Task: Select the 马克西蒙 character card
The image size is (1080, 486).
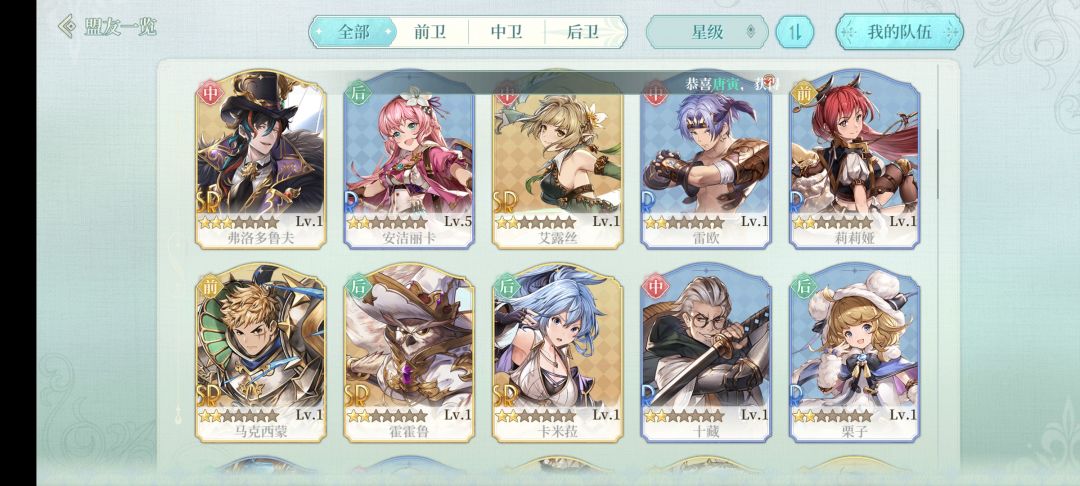Action: coord(260,352)
